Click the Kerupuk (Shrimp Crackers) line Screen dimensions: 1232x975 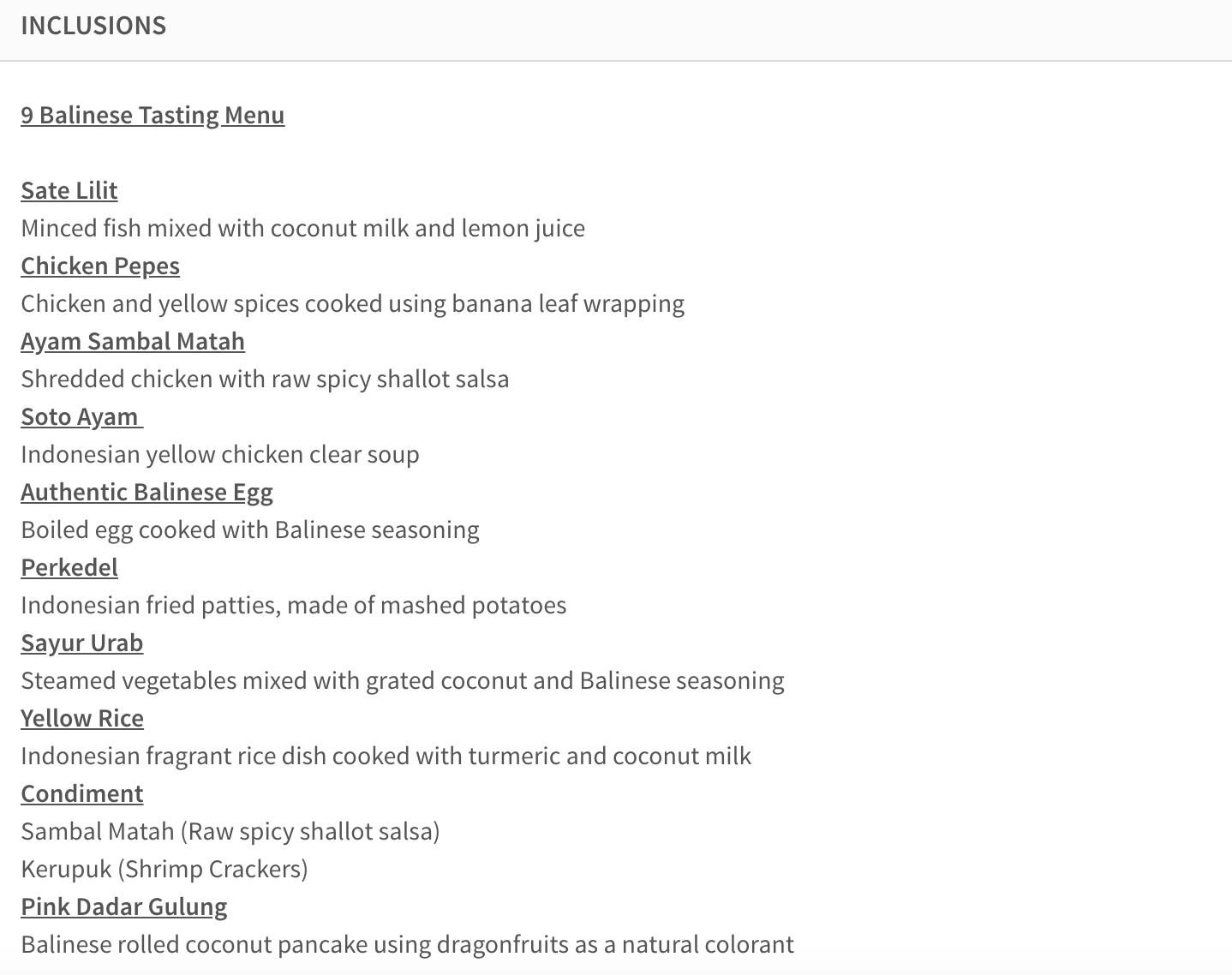point(164,869)
